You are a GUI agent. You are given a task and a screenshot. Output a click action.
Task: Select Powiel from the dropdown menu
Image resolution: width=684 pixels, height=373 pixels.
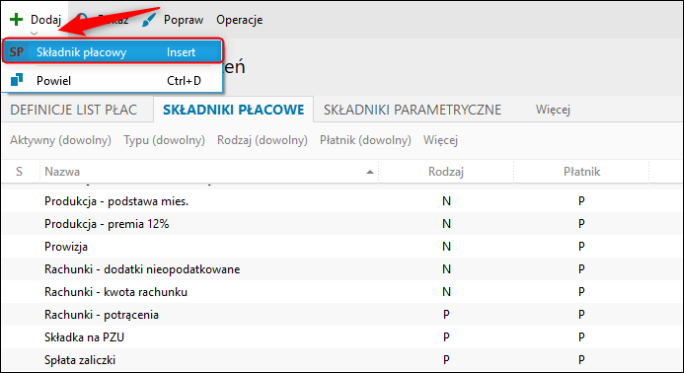coord(113,80)
